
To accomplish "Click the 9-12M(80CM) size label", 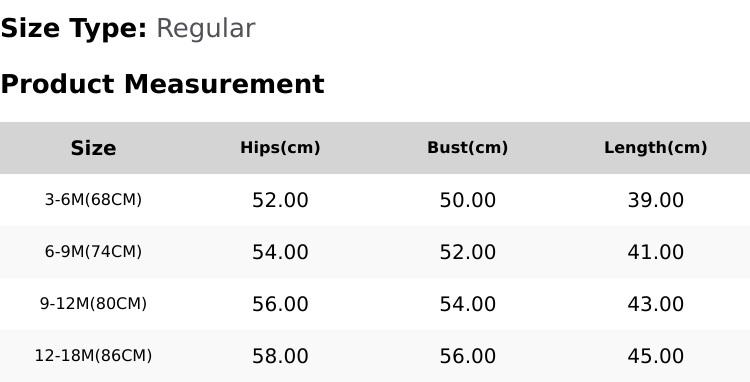I will coord(93,304).
